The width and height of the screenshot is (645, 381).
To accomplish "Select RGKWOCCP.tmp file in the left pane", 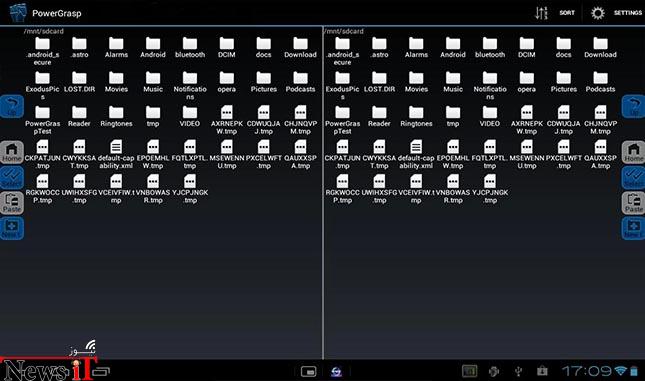I will 42,189.
